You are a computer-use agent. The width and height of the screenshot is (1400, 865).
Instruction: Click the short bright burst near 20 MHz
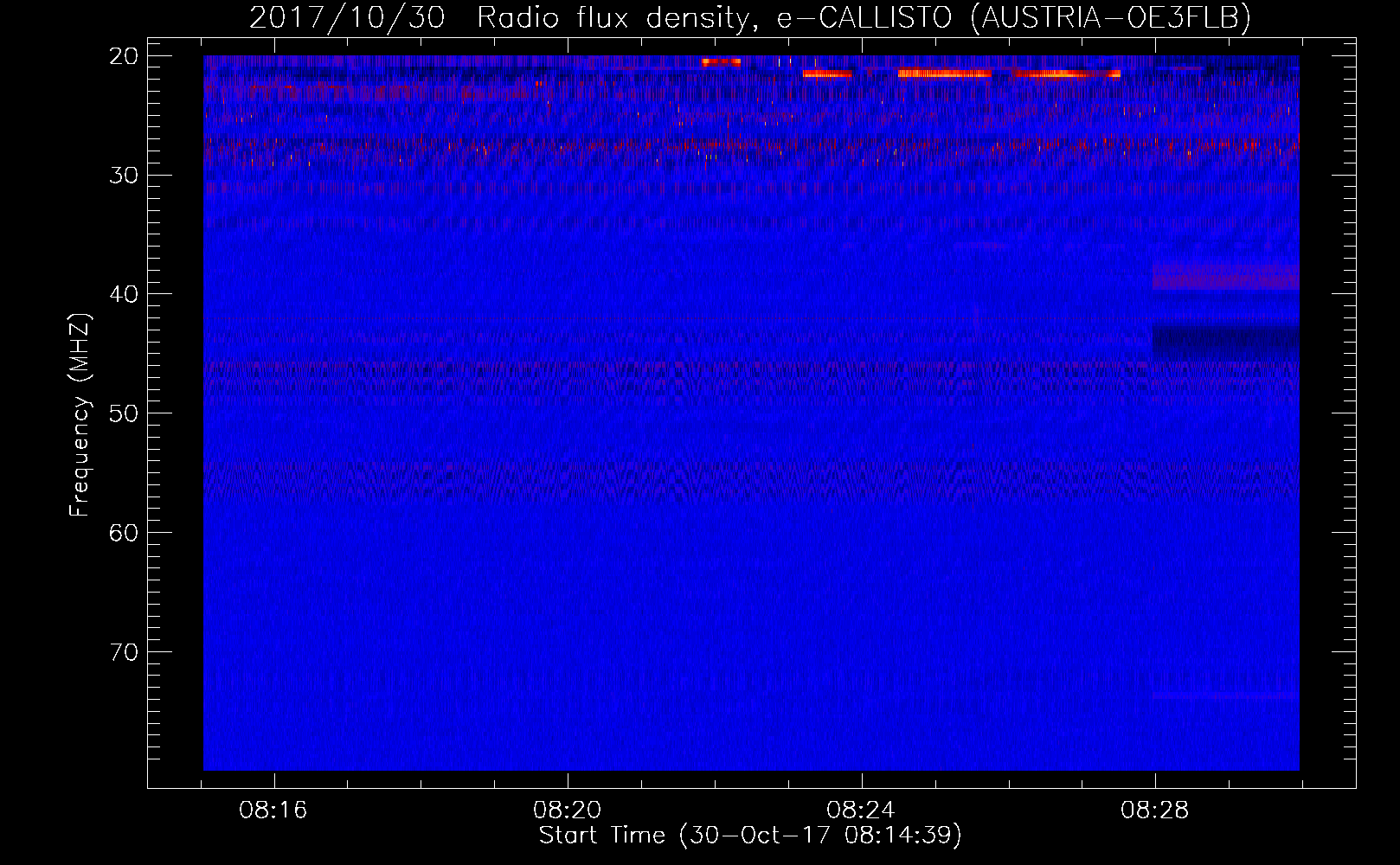tap(720, 62)
